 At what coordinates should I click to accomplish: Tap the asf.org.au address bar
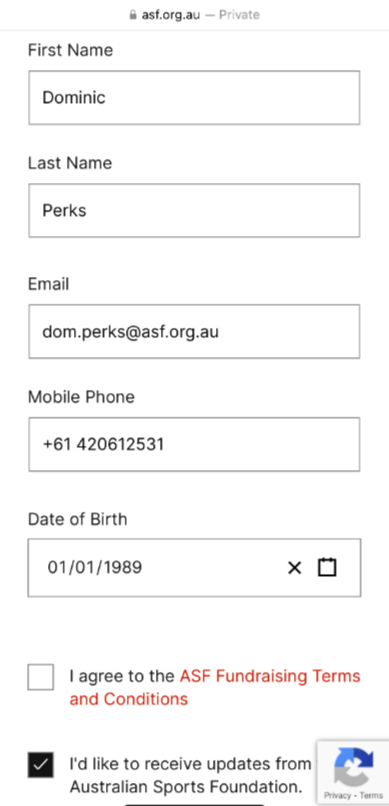tap(194, 15)
